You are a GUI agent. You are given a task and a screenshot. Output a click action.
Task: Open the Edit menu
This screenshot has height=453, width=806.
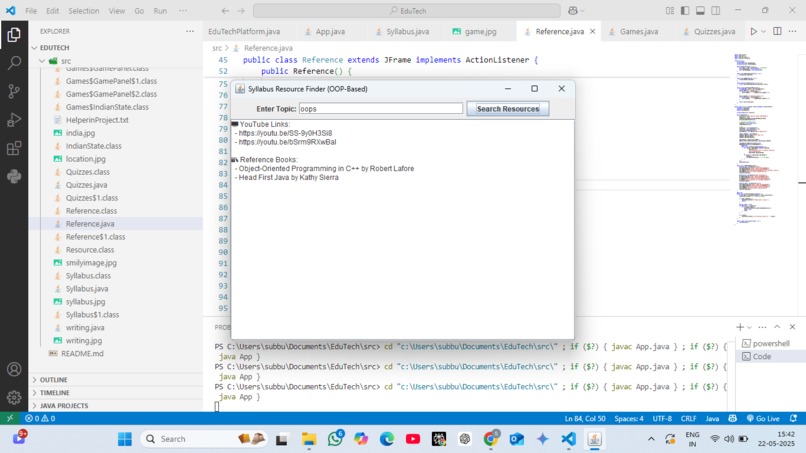[x=52, y=11]
